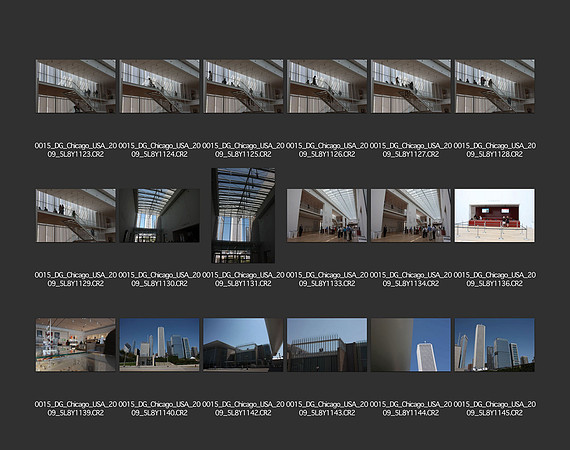Select museum exterior thumbnail SL8Y1142.CR2
This screenshot has width=570, height=450.
coord(243,345)
